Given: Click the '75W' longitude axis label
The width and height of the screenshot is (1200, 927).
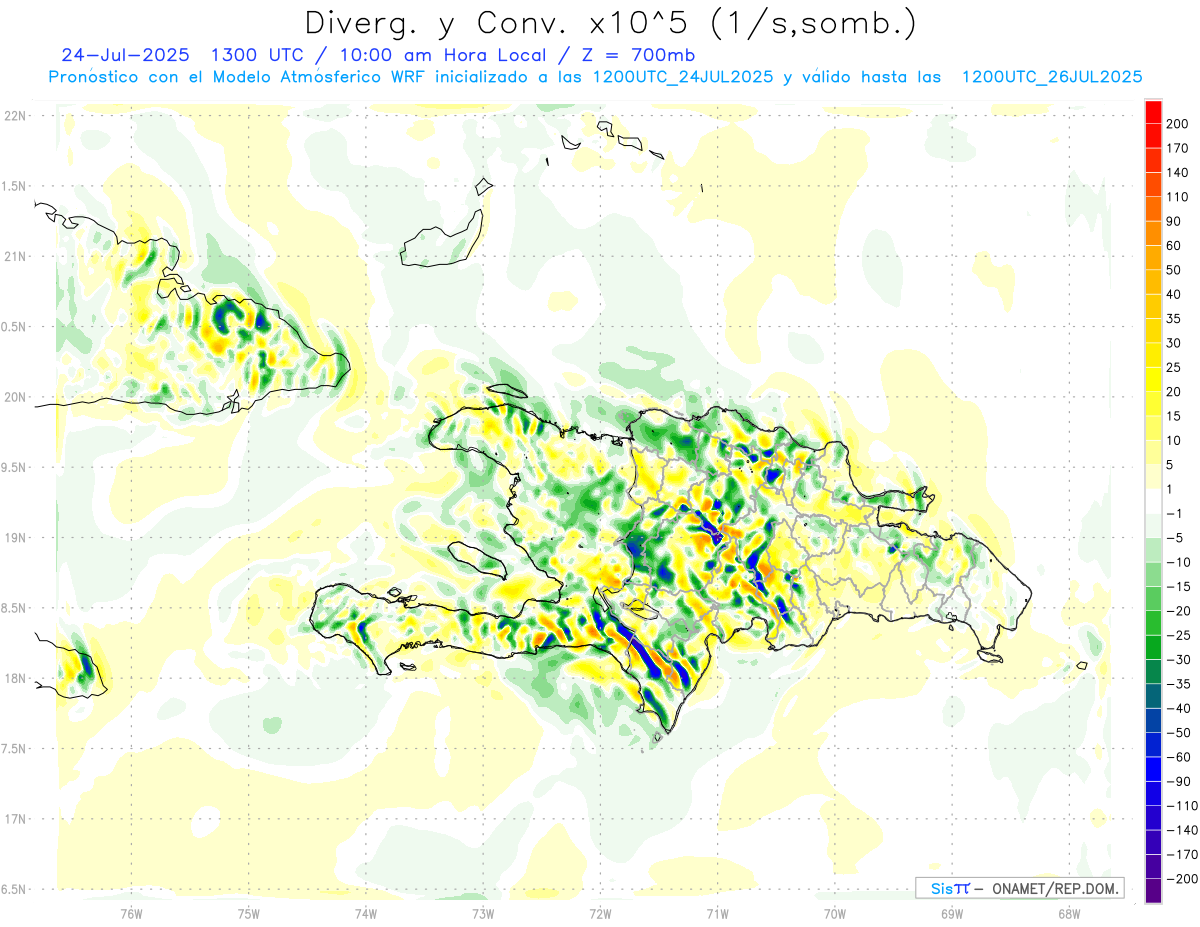Looking at the screenshot, I should pyautogui.click(x=248, y=913).
